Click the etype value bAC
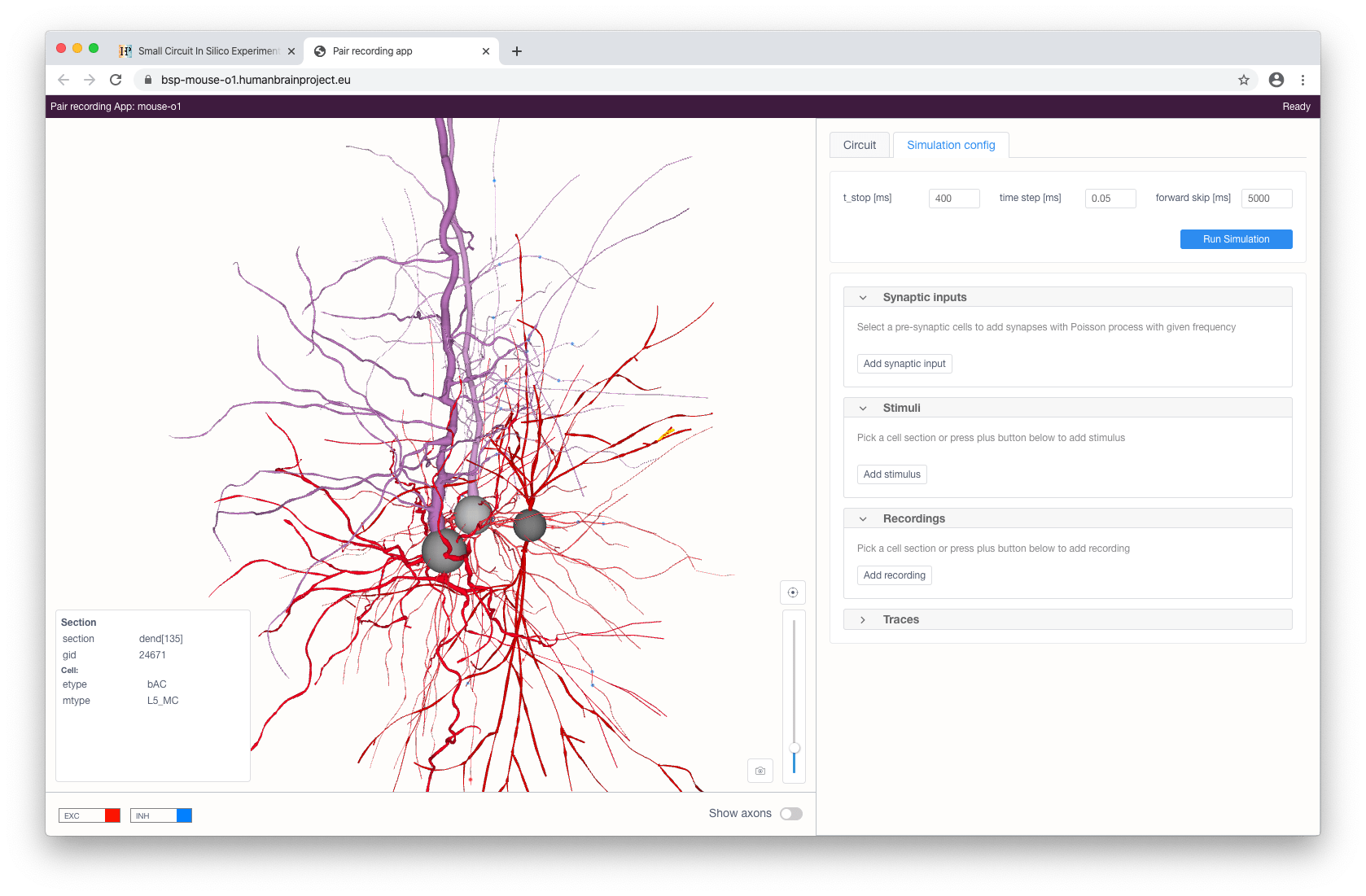This screenshot has width=1366, height=896. point(156,684)
